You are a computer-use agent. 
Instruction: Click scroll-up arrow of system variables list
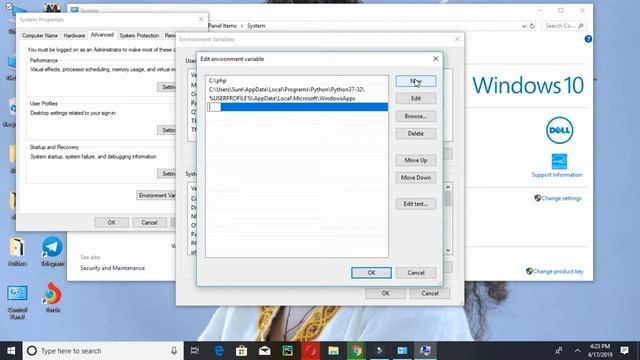pos(448,187)
